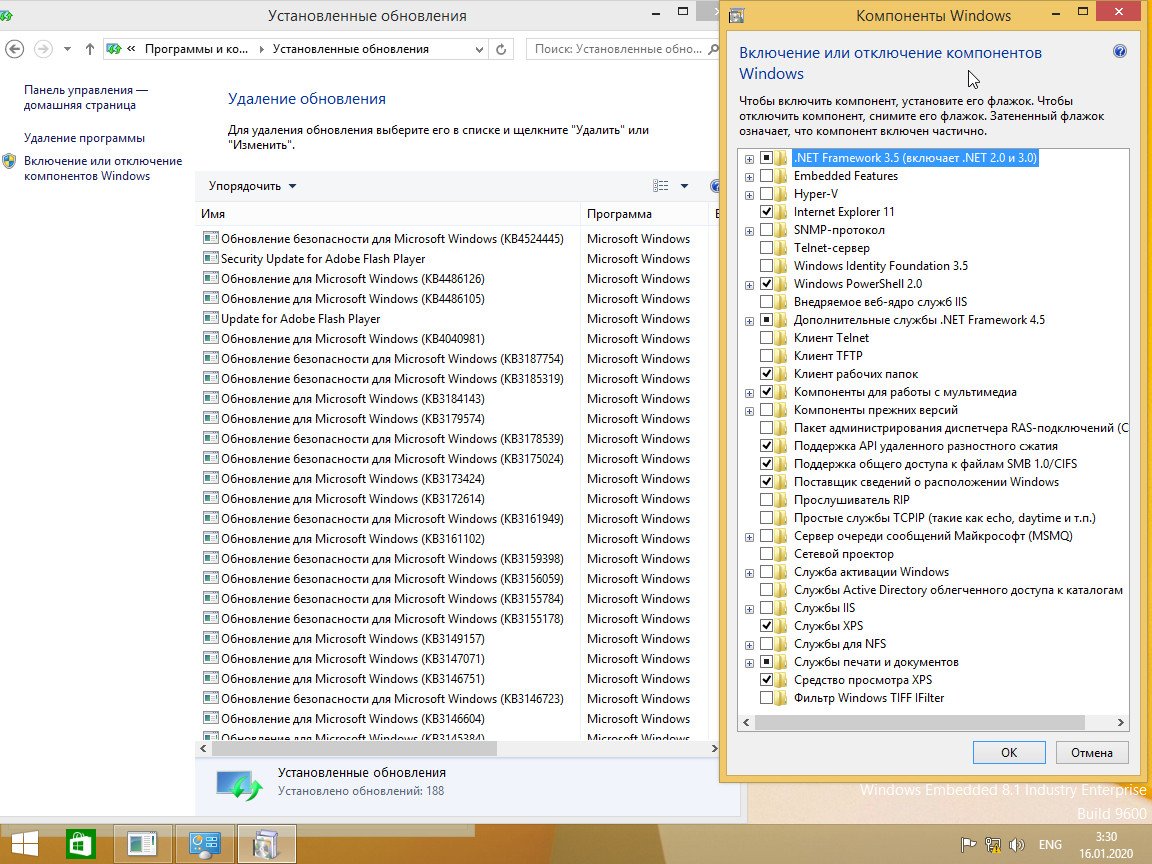The image size is (1152, 864).
Task: Sort by the Программа column header
Action: [x=619, y=214]
